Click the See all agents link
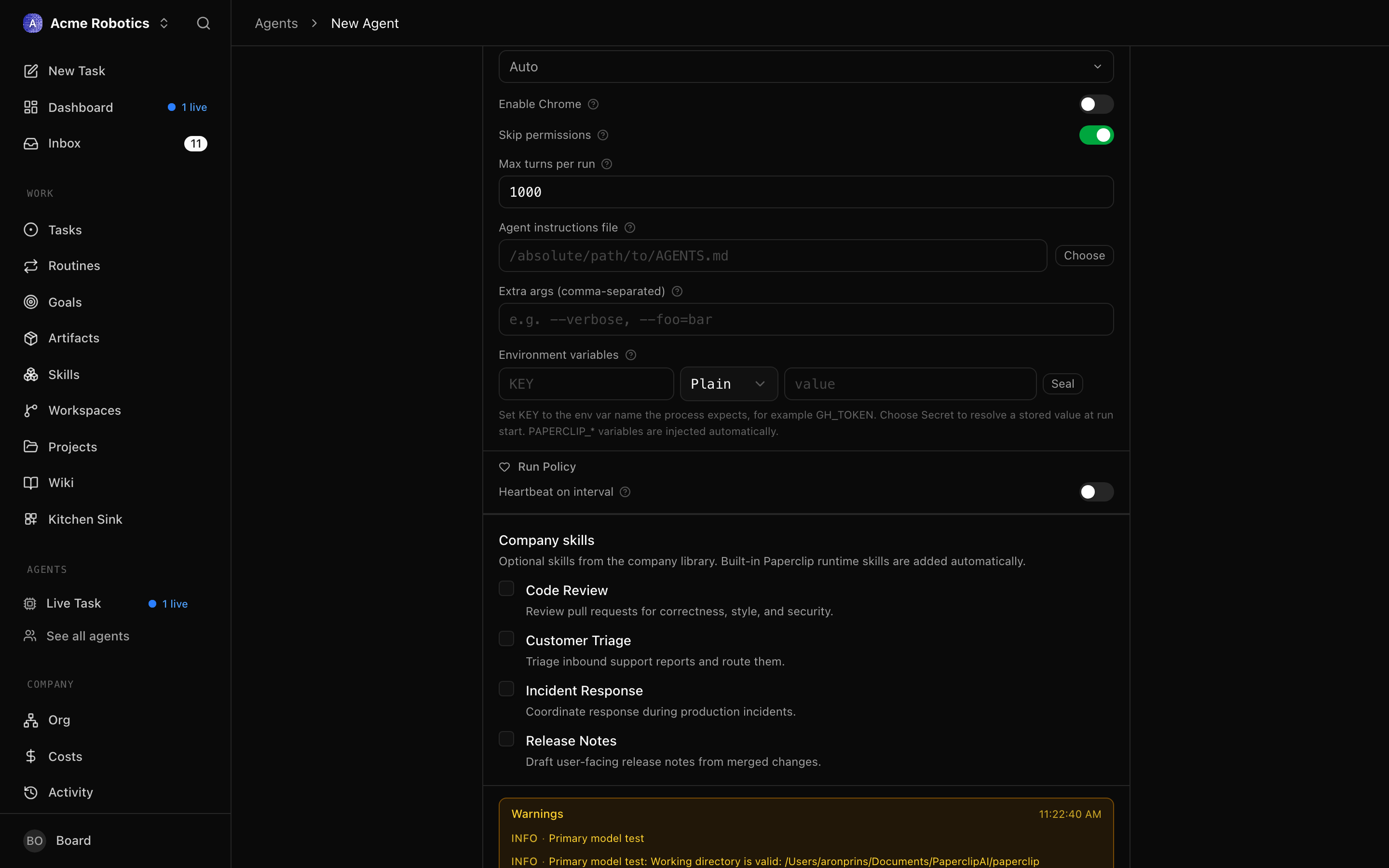 coord(88,636)
